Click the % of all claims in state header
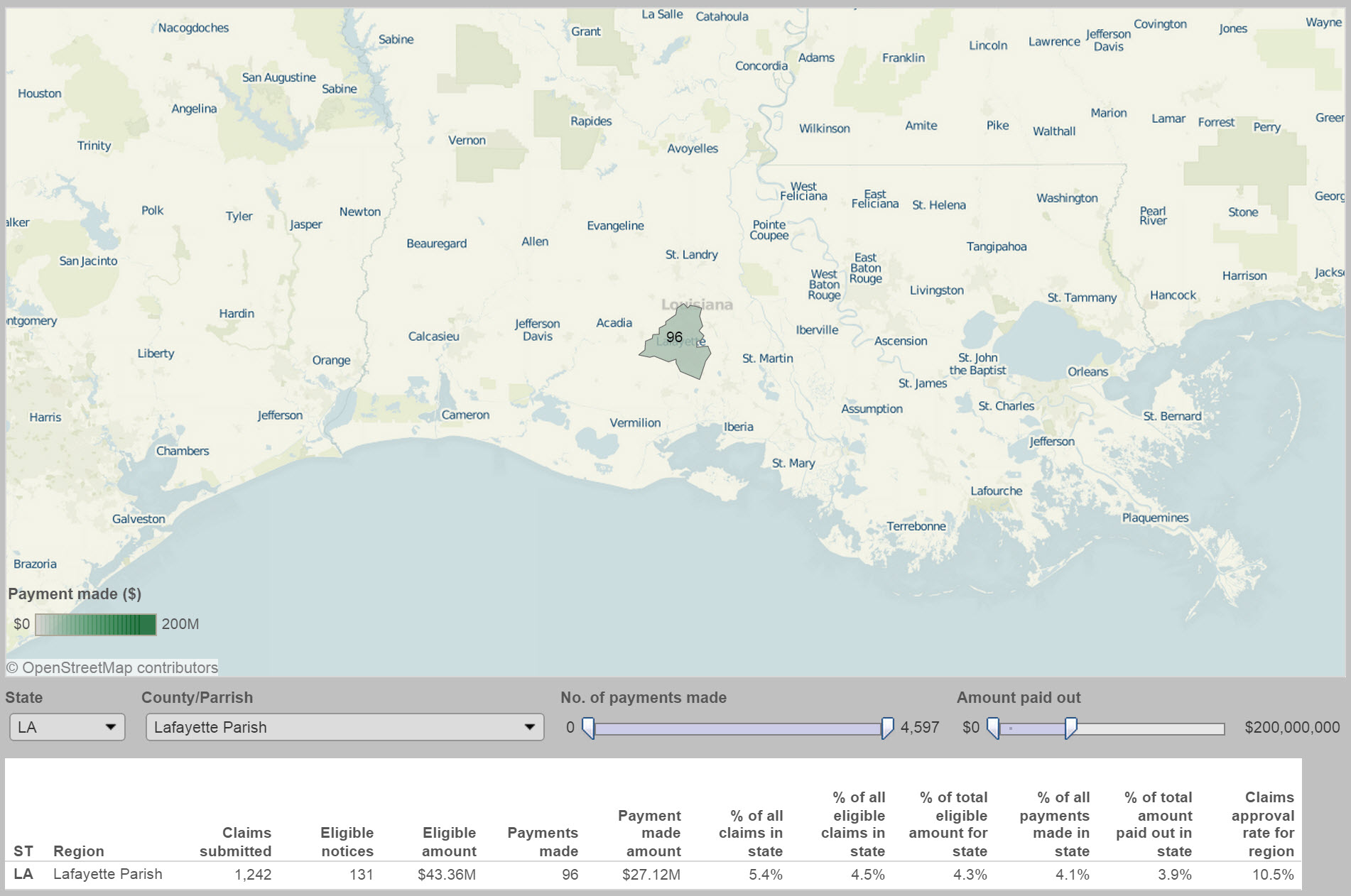This screenshot has width=1351, height=896. coord(751,833)
